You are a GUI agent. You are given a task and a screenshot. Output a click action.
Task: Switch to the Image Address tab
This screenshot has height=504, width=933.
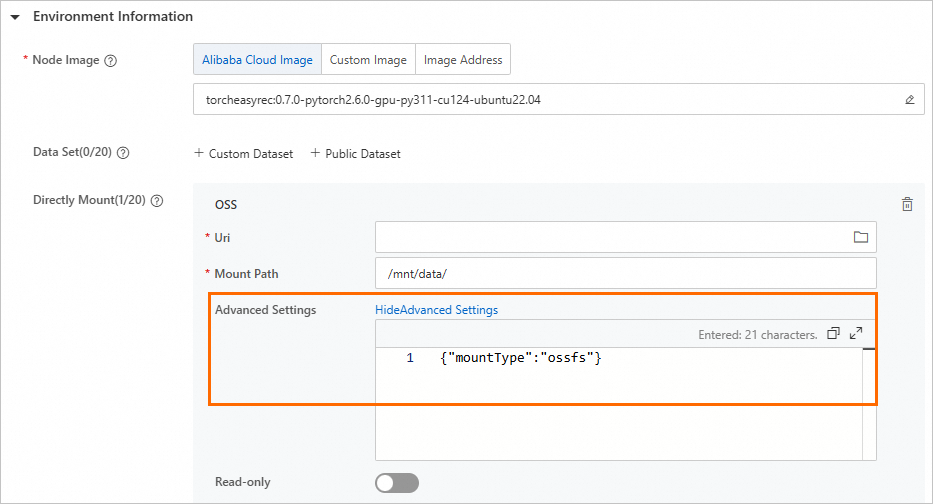(463, 60)
